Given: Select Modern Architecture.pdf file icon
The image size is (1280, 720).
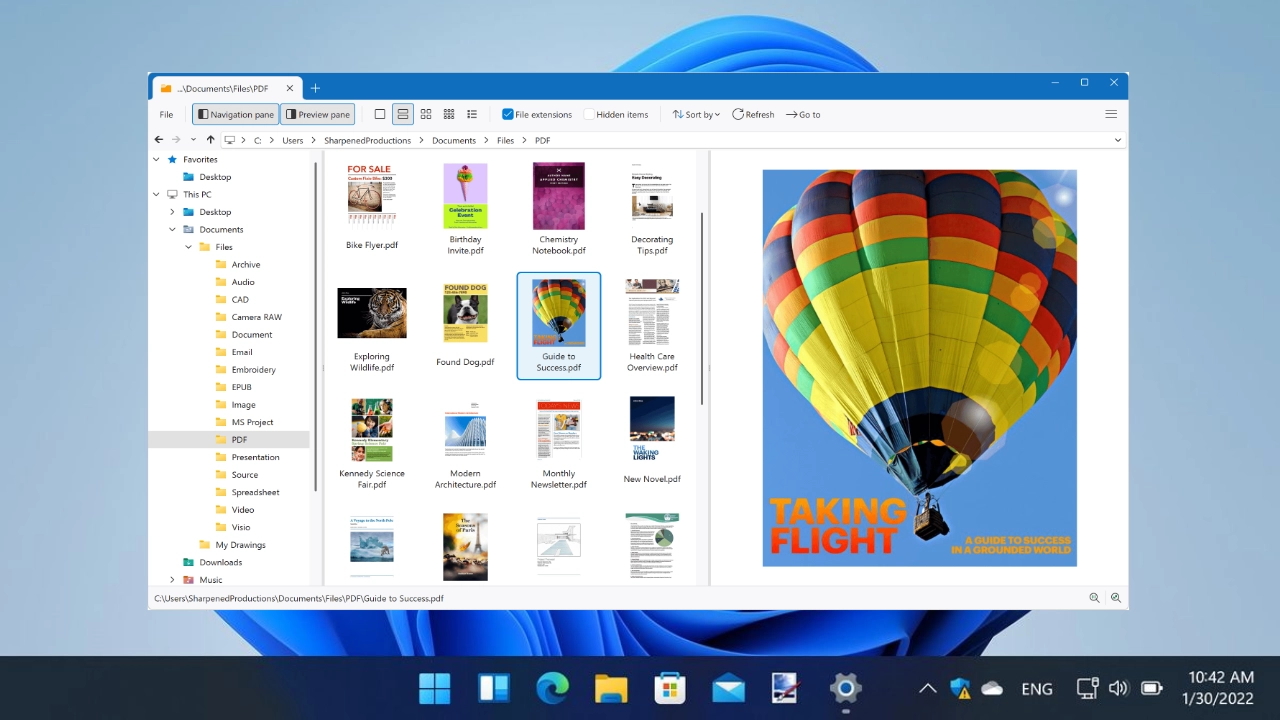Looking at the screenshot, I should coord(465,430).
